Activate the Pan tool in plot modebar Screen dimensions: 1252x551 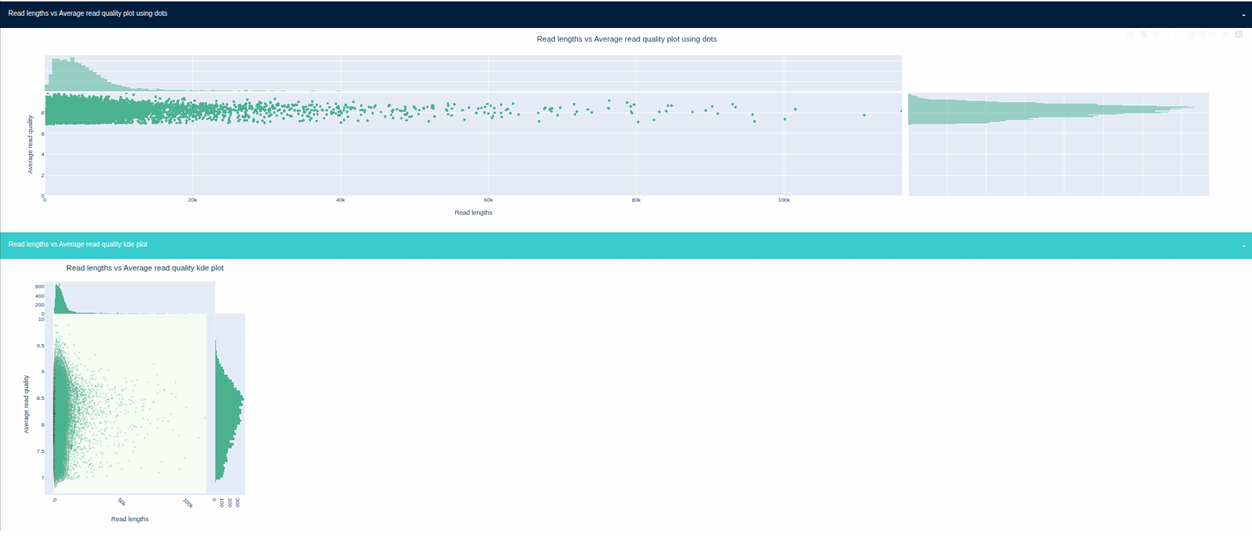point(1155,35)
